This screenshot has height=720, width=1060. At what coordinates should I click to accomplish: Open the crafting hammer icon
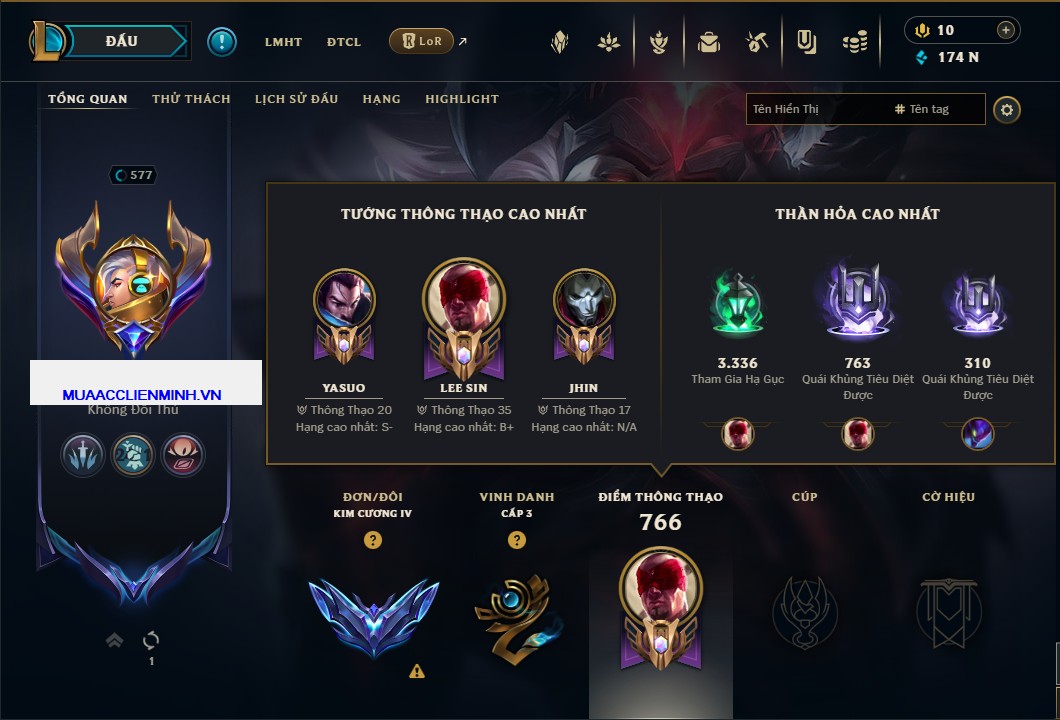tap(757, 42)
